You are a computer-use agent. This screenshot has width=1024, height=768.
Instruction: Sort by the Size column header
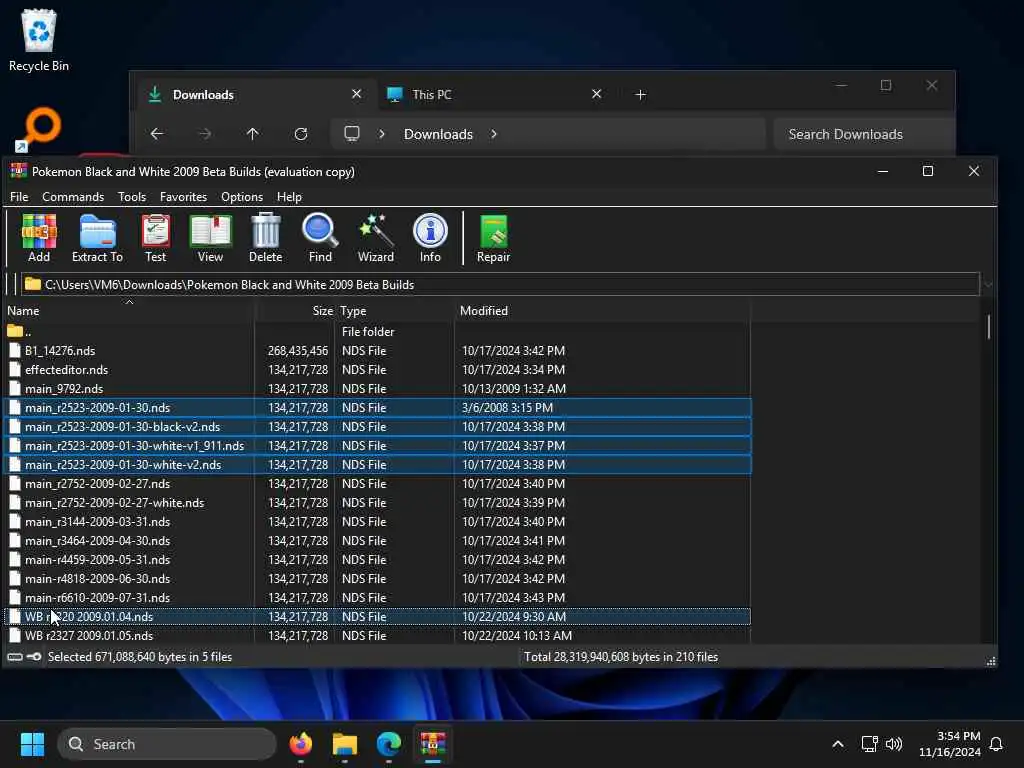(x=295, y=311)
